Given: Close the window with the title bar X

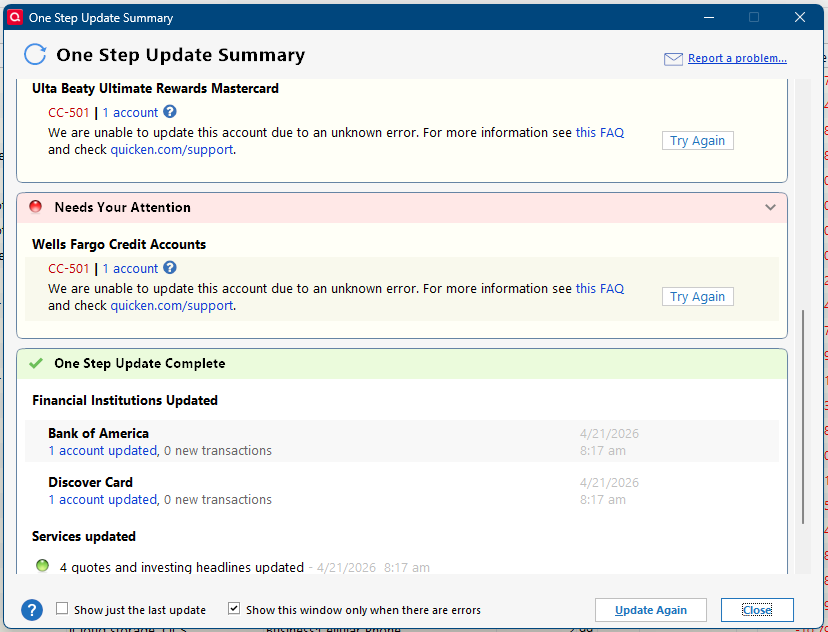Looking at the screenshot, I should pyautogui.click(x=799, y=17).
